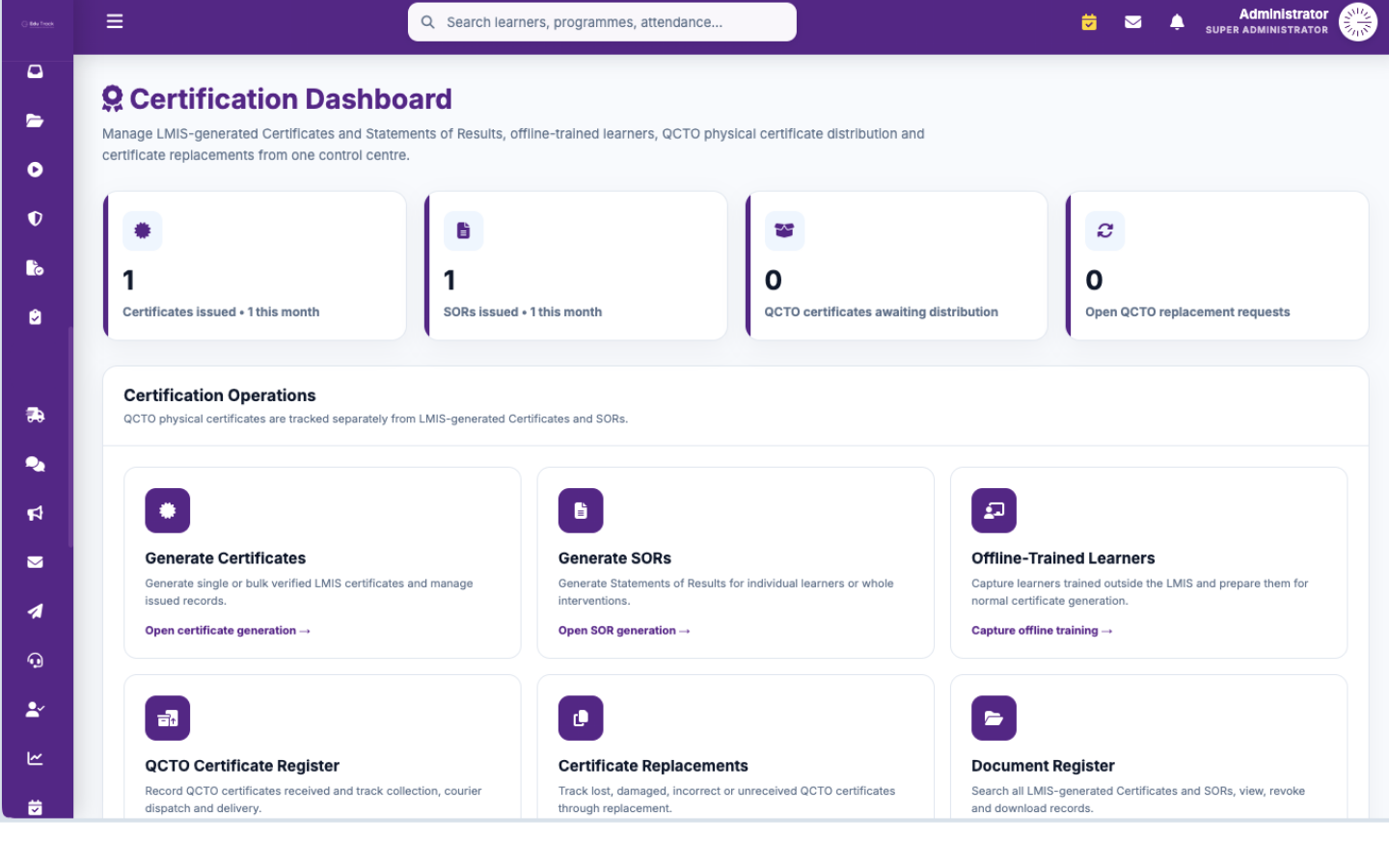Viewport: 1389px width, 868px height.
Task: Click the QCTO Certificate Register card icon
Action: pos(168,719)
